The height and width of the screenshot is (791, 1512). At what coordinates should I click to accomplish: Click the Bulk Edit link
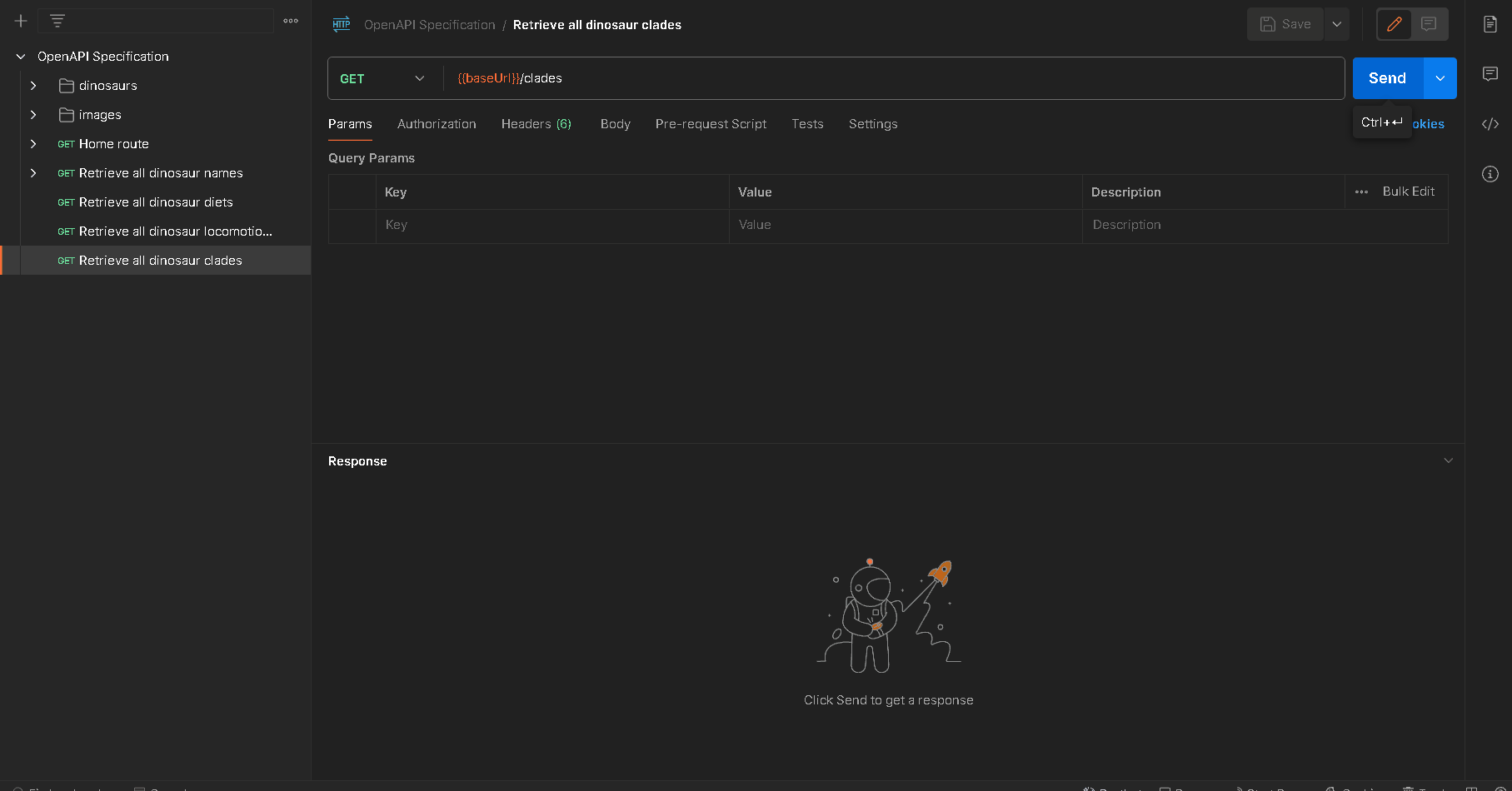1408,192
